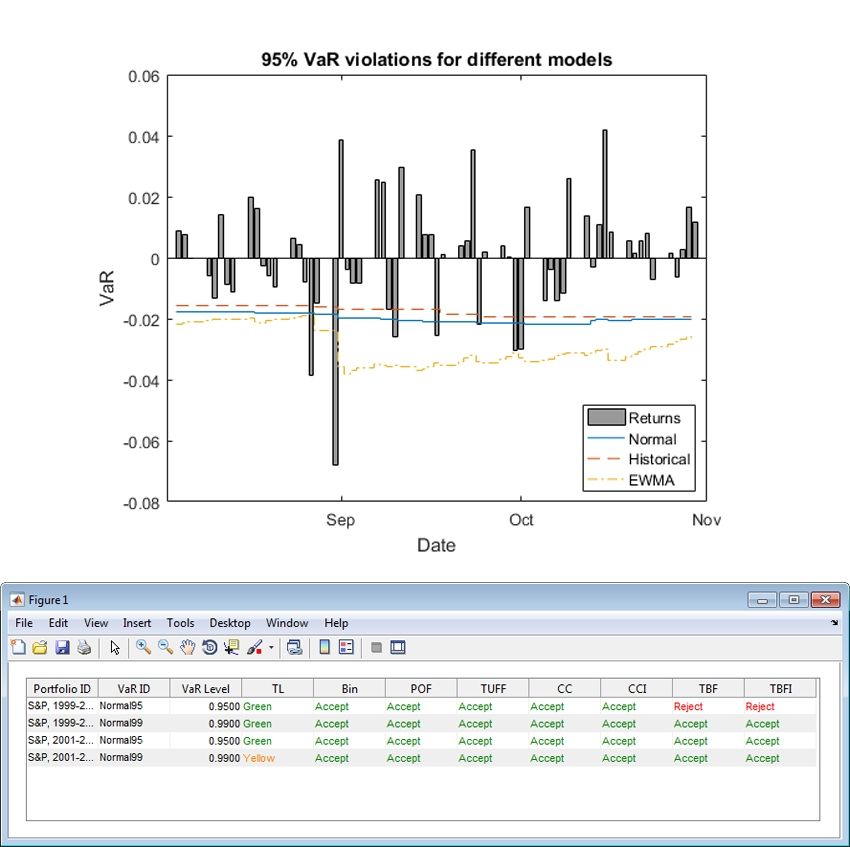Open the Insert menu
Screen dimensions: 850x847
[137, 623]
